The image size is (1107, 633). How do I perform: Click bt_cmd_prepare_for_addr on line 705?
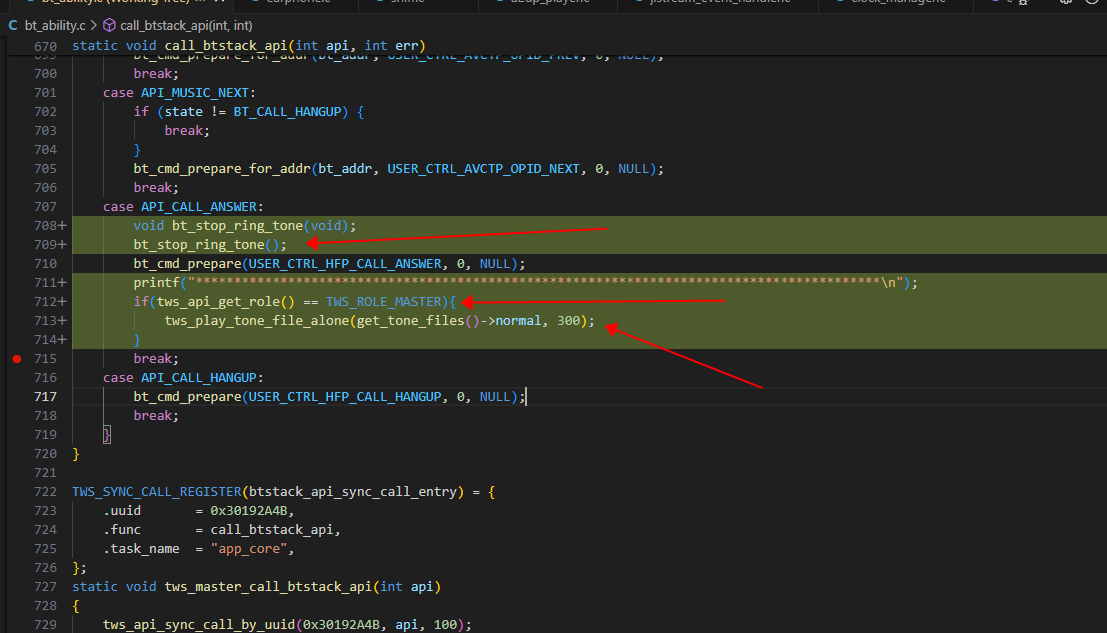coord(222,169)
